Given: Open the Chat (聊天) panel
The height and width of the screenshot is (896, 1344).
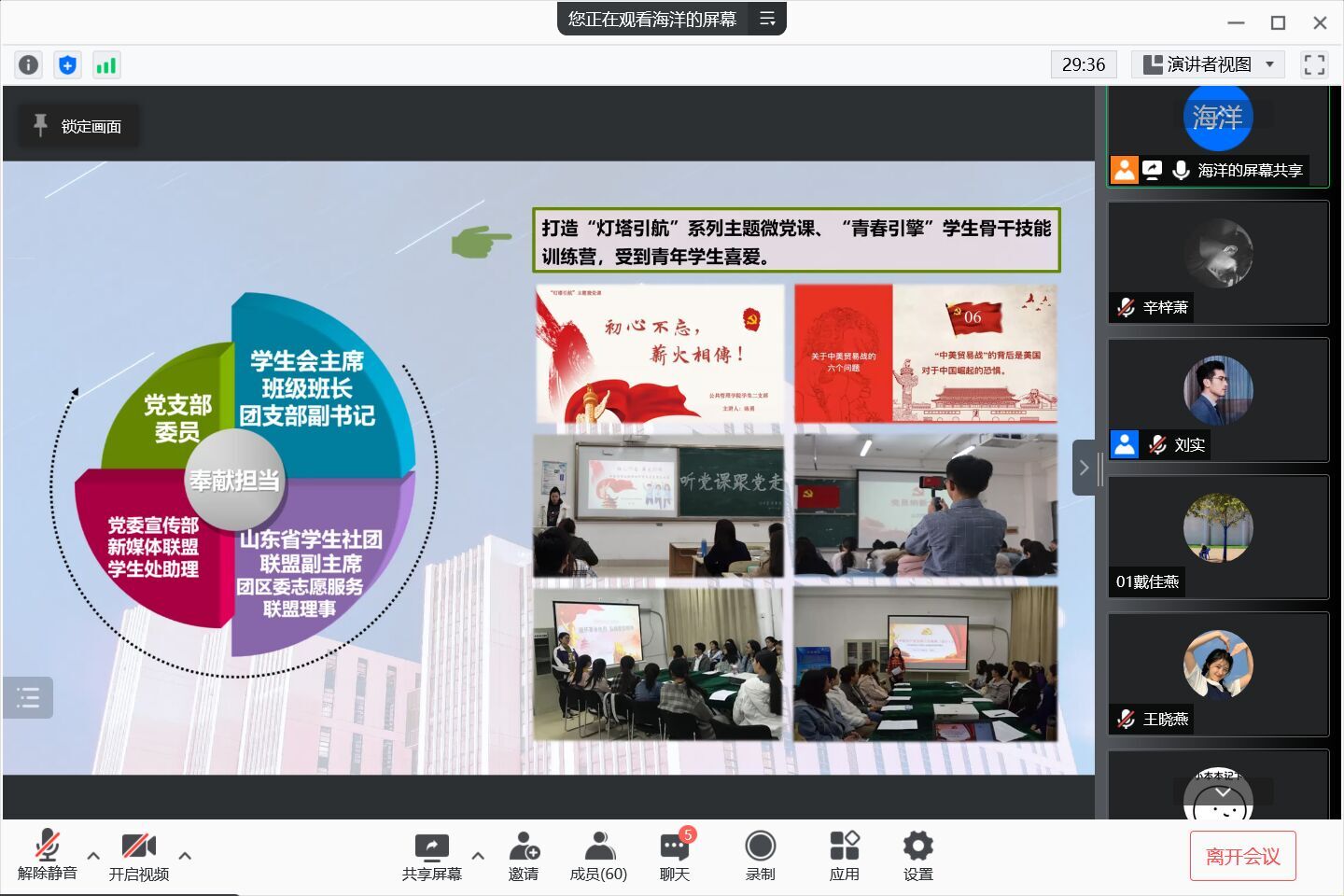Looking at the screenshot, I should (674, 856).
